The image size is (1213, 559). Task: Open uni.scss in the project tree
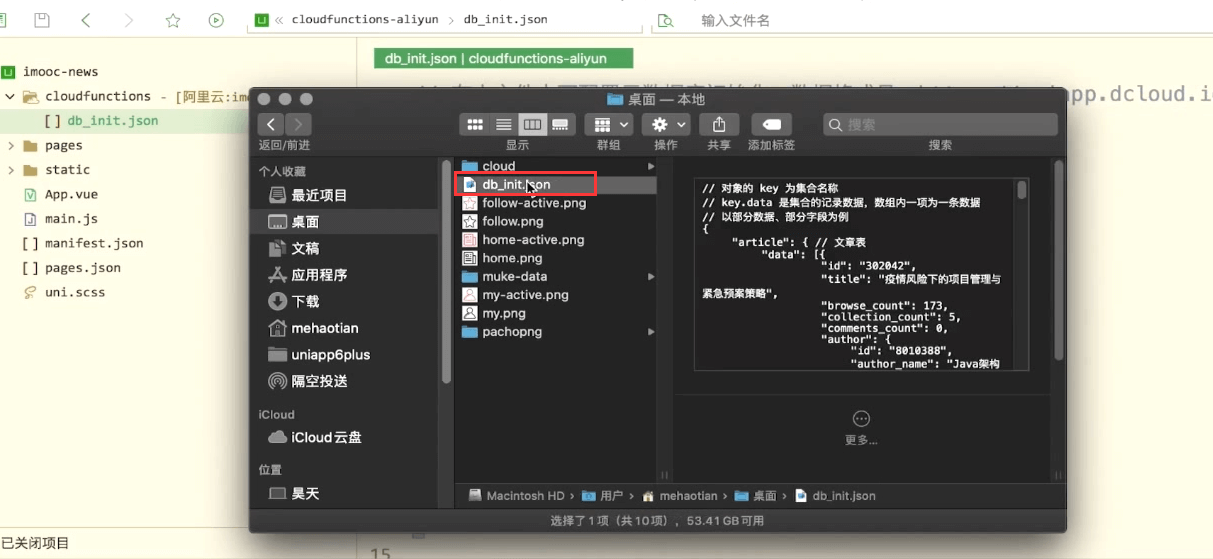pyautogui.click(x=75, y=292)
